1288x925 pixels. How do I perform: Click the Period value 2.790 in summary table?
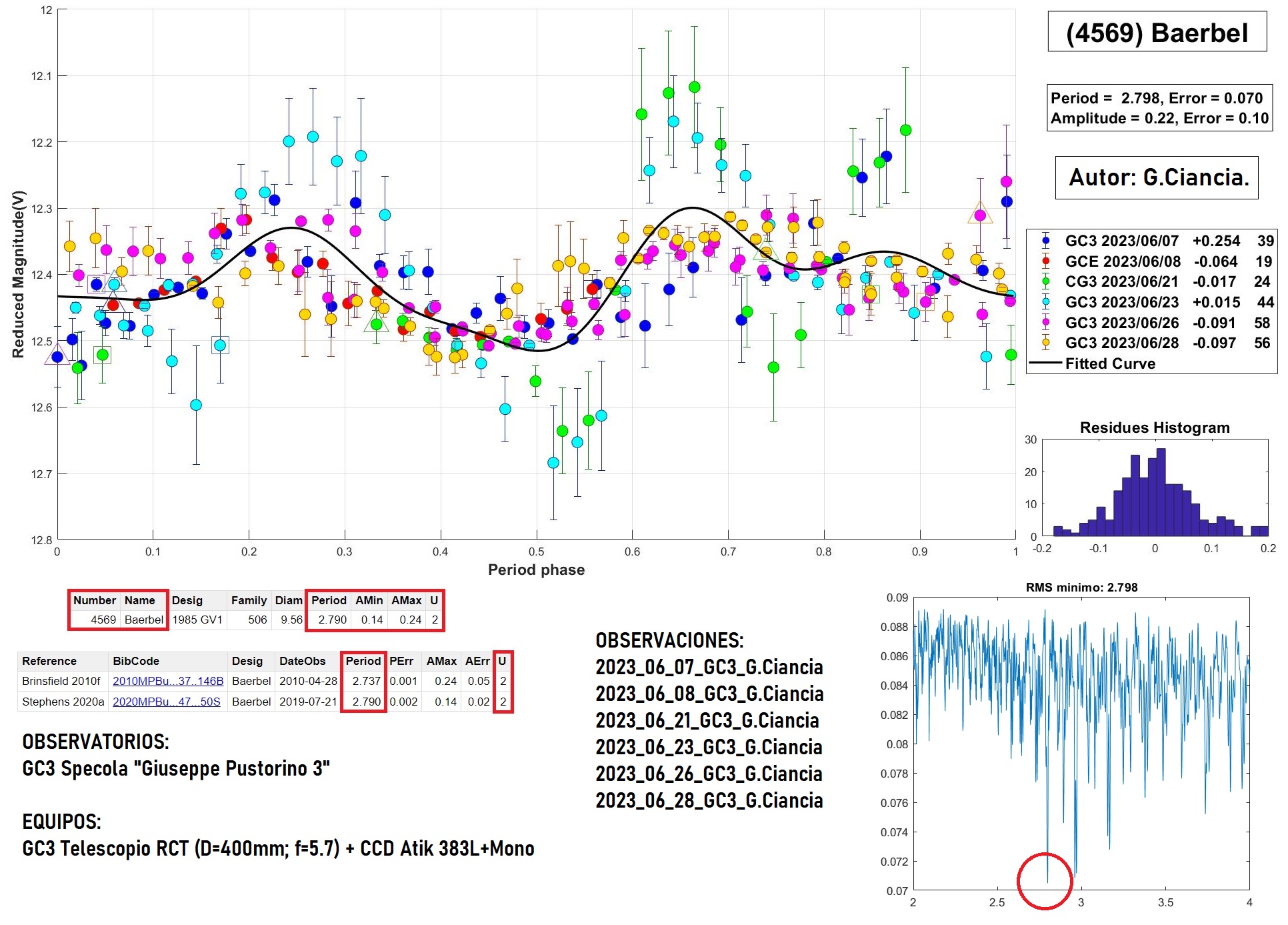[x=332, y=620]
